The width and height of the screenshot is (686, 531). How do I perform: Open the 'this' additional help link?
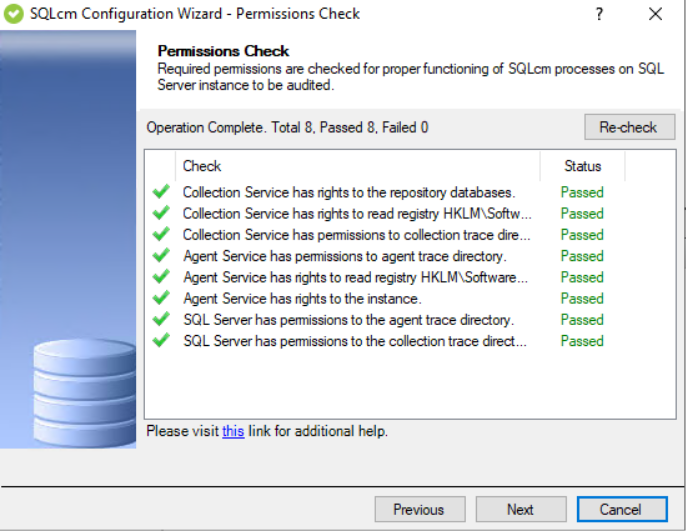coord(233,431)
